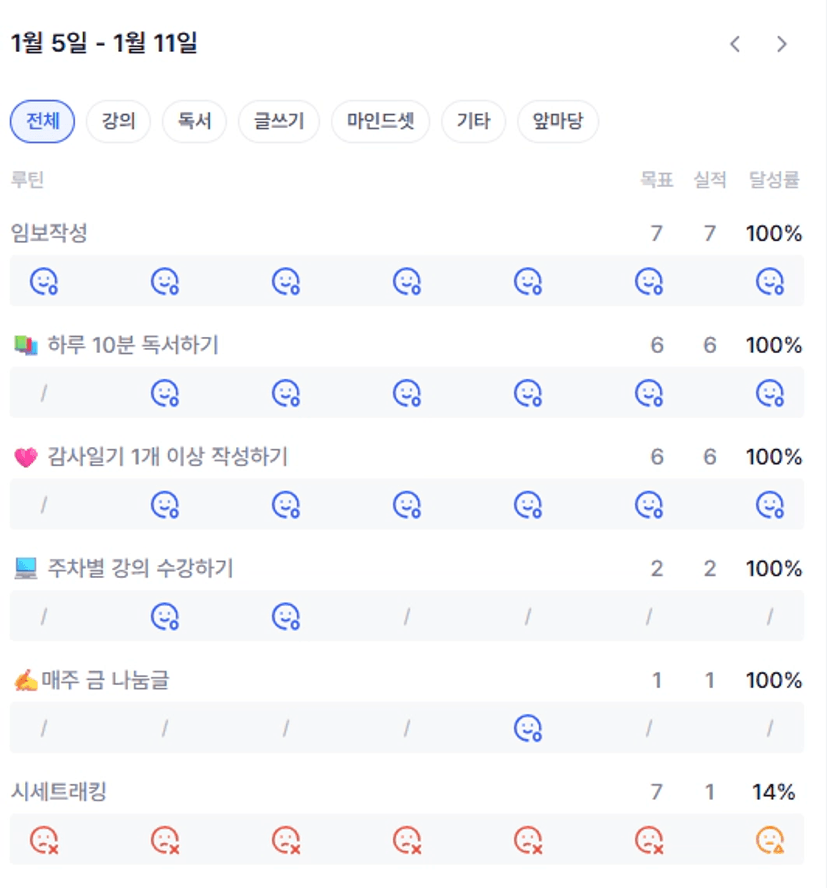Switch to the 강의 category tab

[x=118, y=122]
